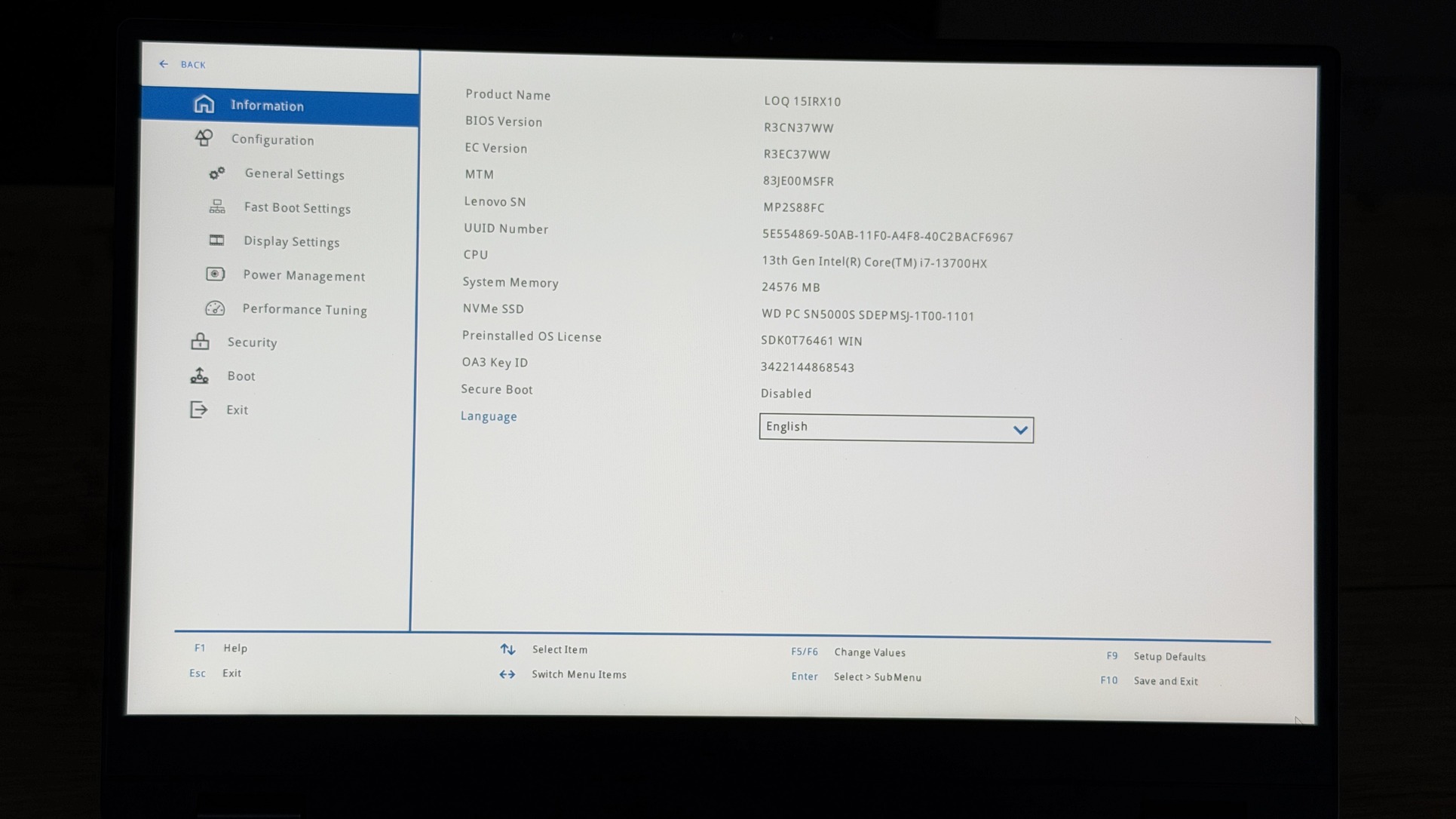Click the Security padlock icon
Screen dimensions: 1456x819
pos(200,342)
